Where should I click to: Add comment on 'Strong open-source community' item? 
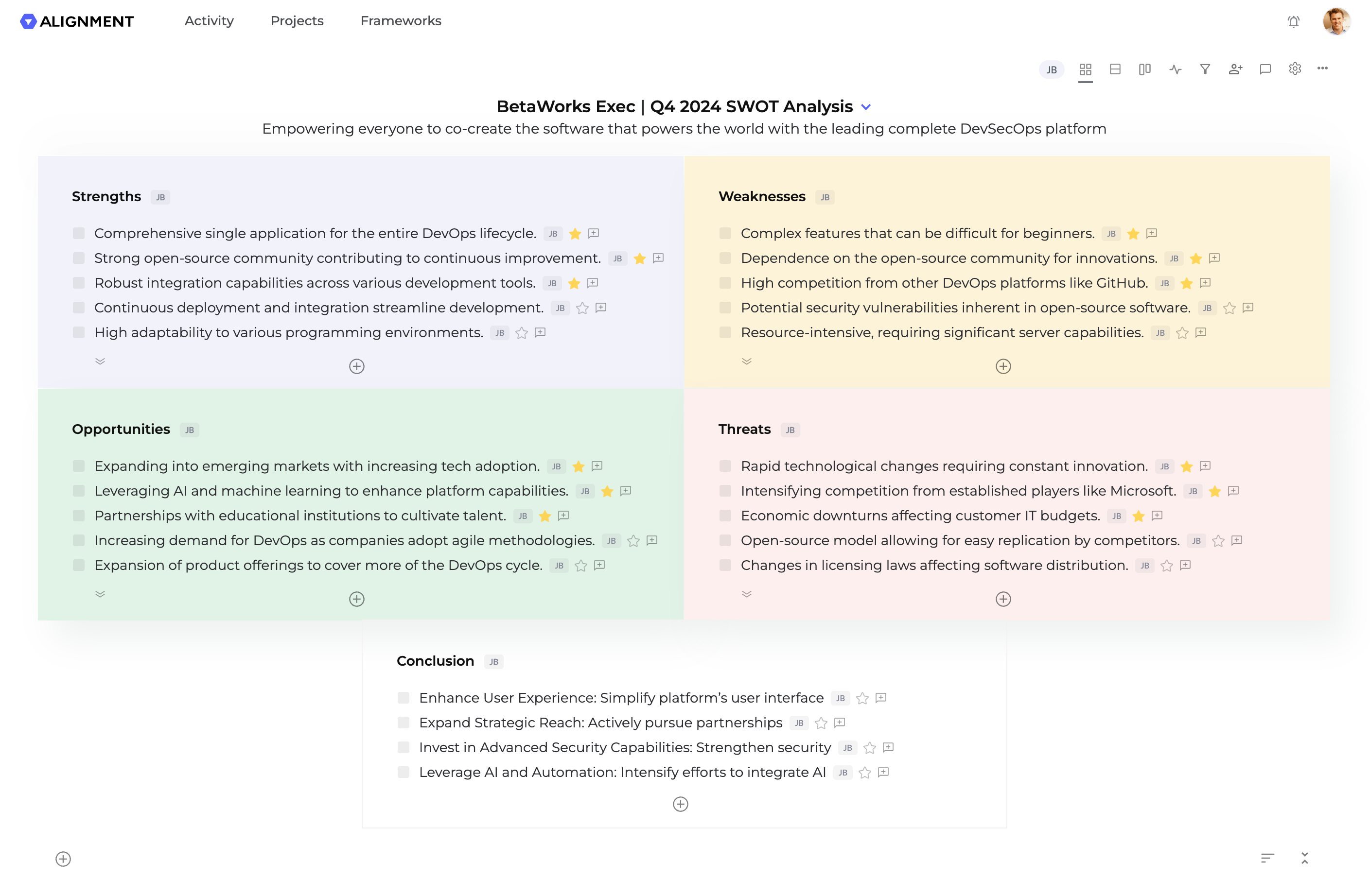point(658,258)
